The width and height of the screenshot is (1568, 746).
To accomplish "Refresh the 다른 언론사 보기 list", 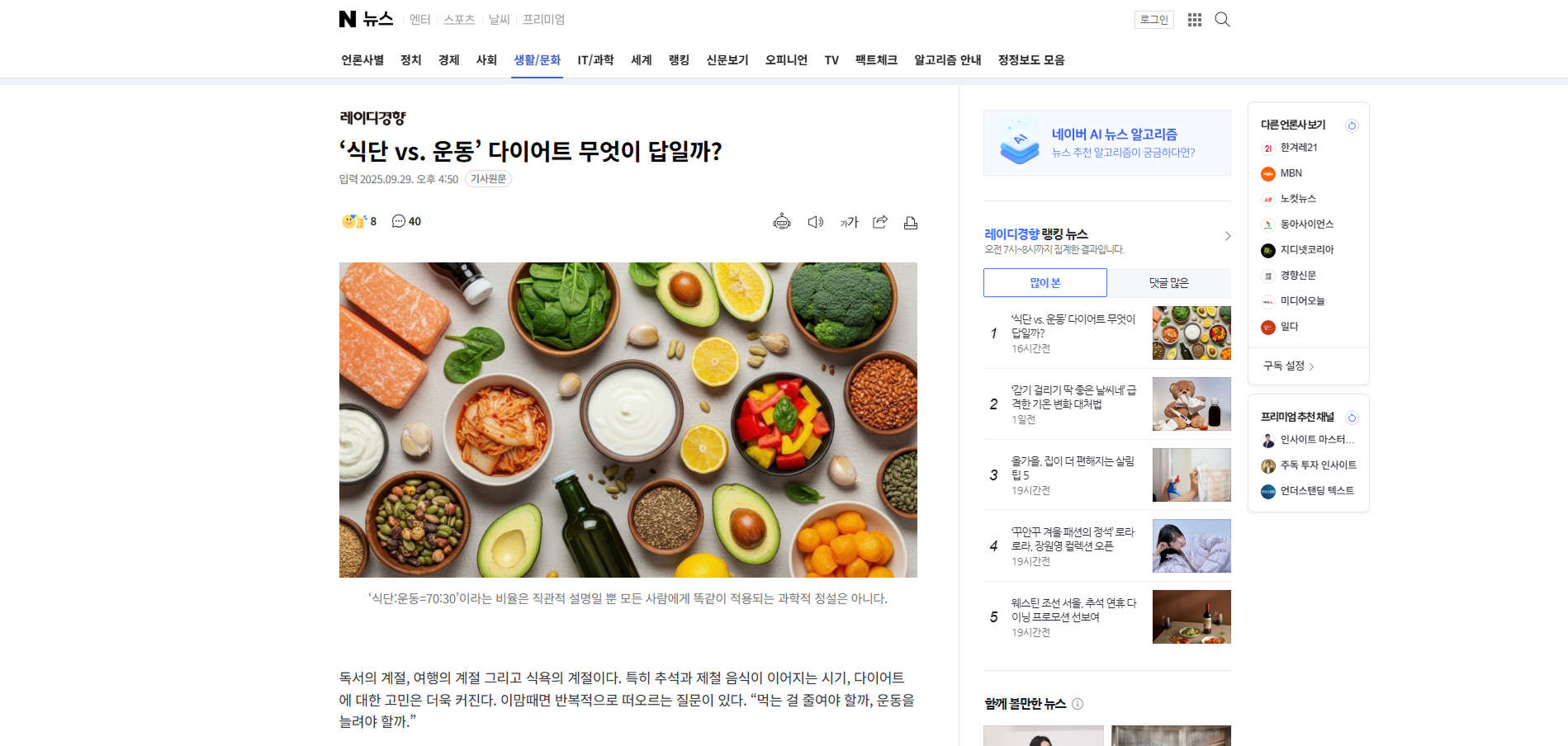I will [x=1352, y=126].
